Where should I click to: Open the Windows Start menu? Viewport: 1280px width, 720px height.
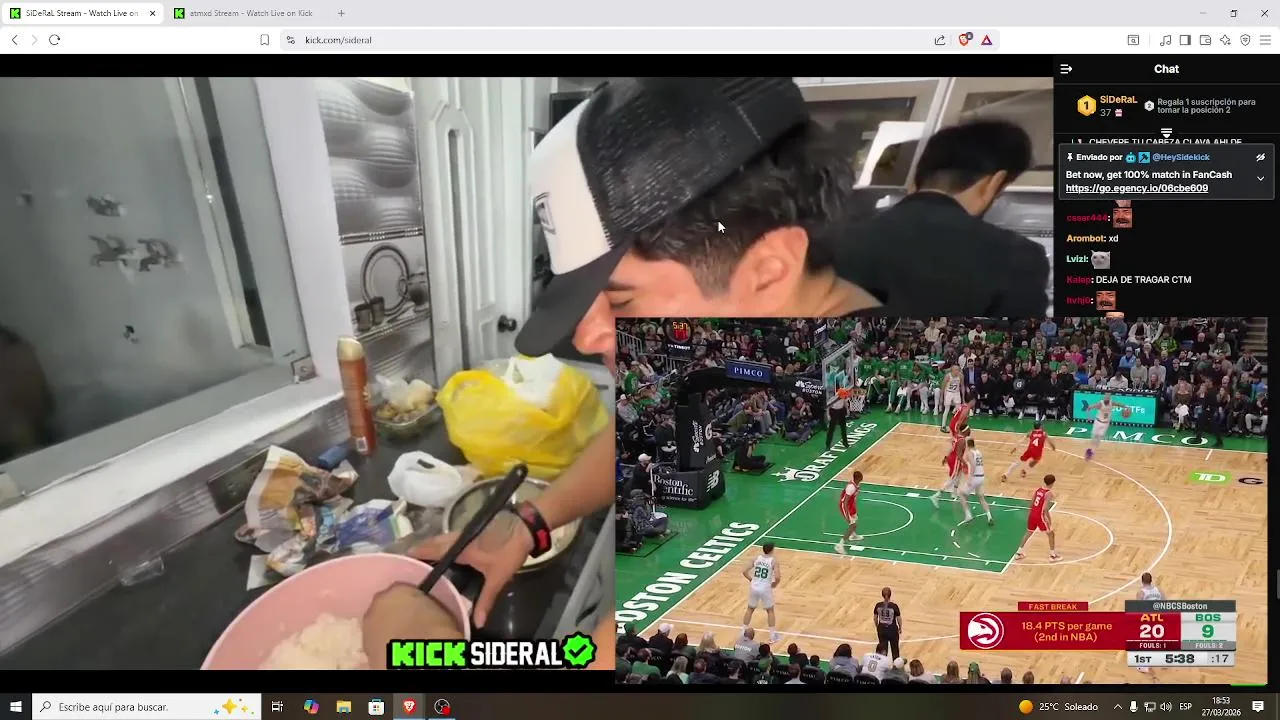(x=15, y=707)
